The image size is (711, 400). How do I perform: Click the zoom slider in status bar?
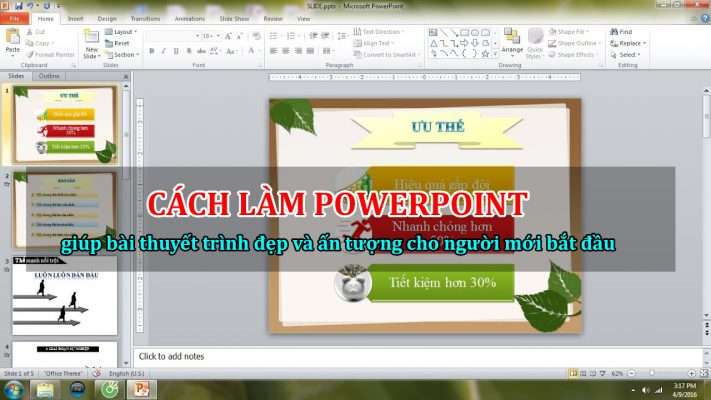click(658, 372)
